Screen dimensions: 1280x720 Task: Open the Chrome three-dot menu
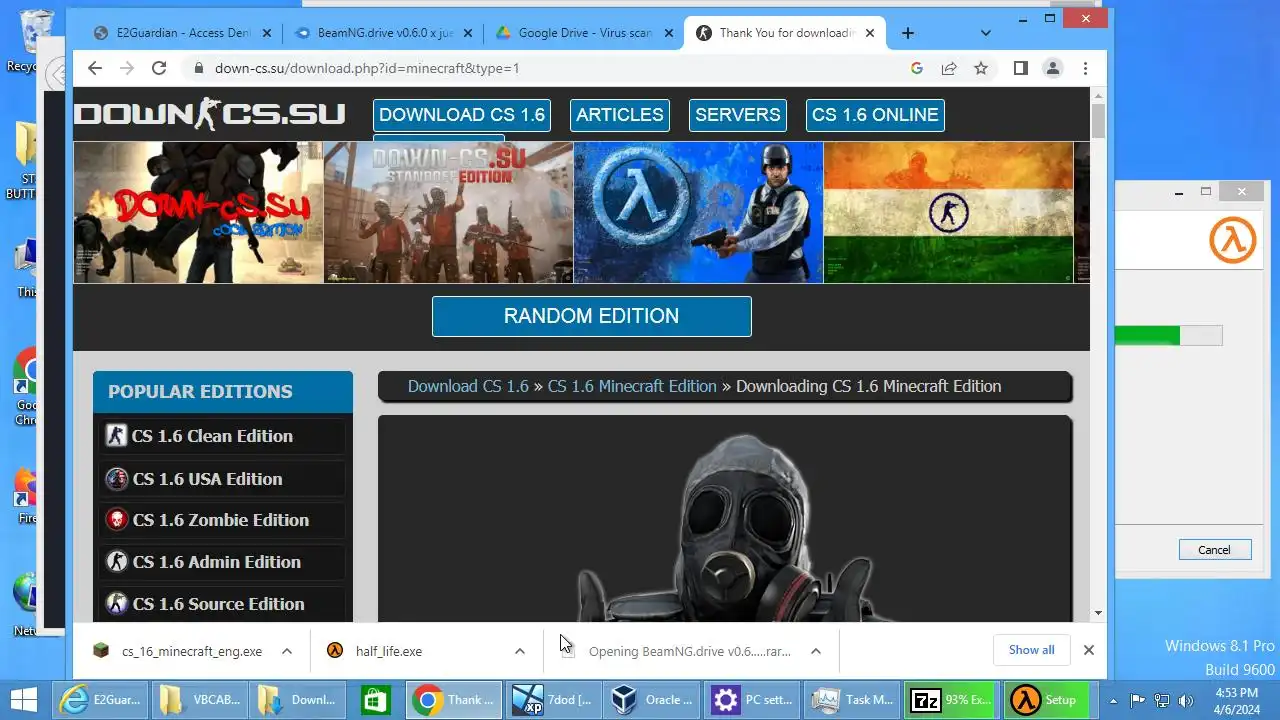(x=1085, y=68)
